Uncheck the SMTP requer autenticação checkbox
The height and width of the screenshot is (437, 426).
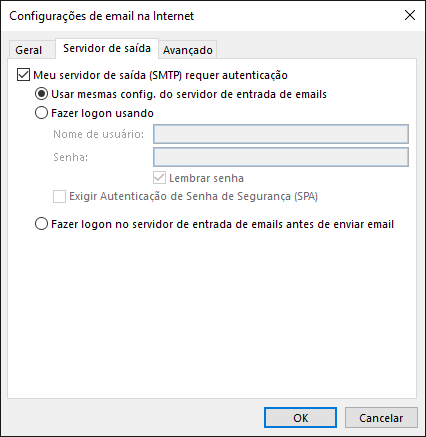click(23, 75)
